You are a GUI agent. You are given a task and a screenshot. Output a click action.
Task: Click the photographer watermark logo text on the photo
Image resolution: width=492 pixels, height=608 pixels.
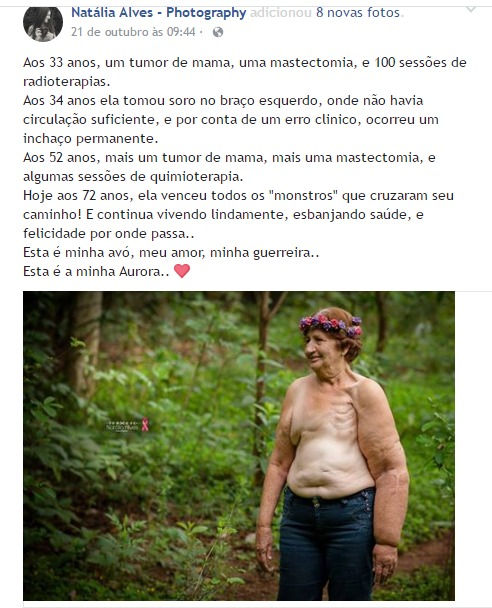(x=123, y=426)
